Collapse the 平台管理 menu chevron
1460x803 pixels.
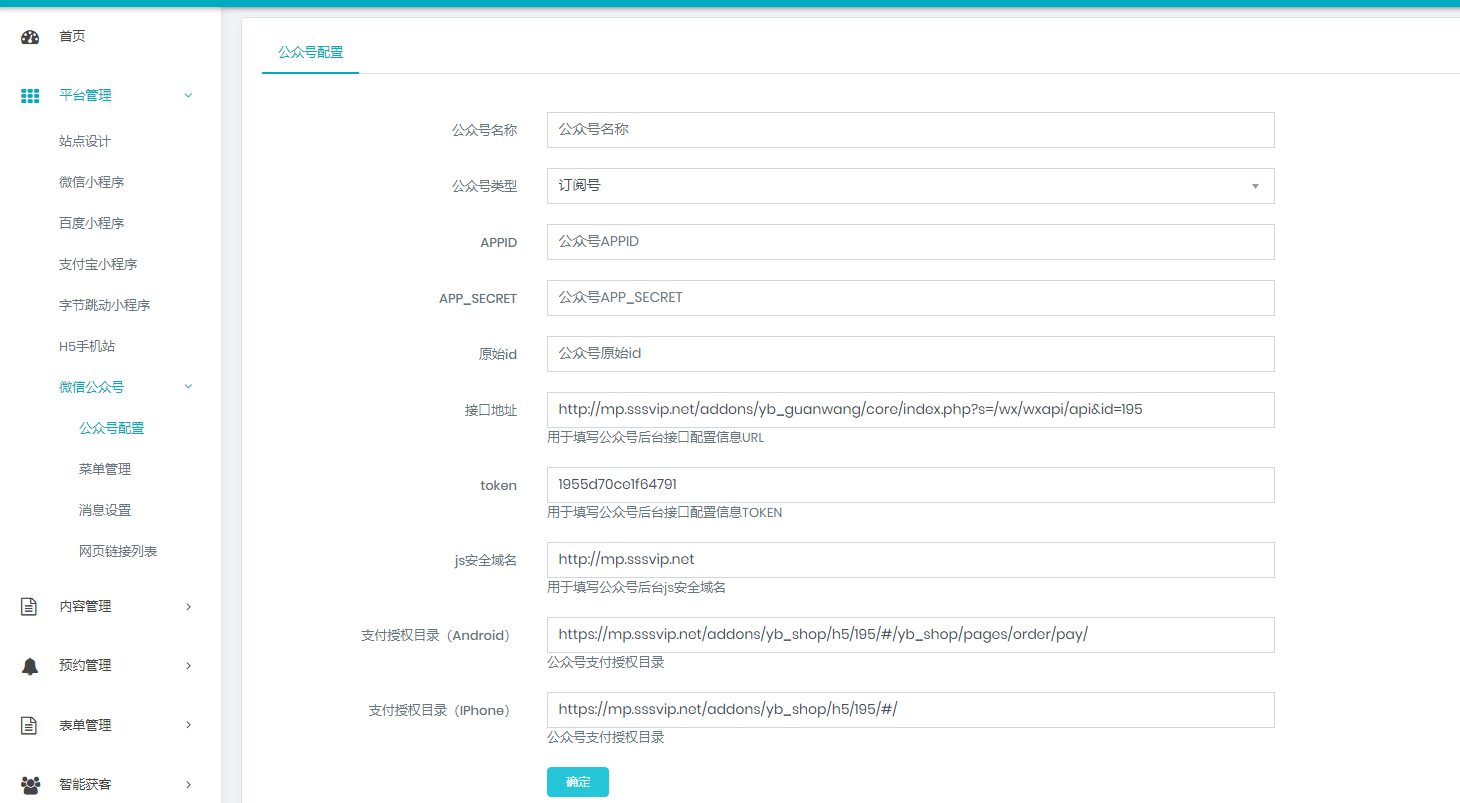click(188, 96)
